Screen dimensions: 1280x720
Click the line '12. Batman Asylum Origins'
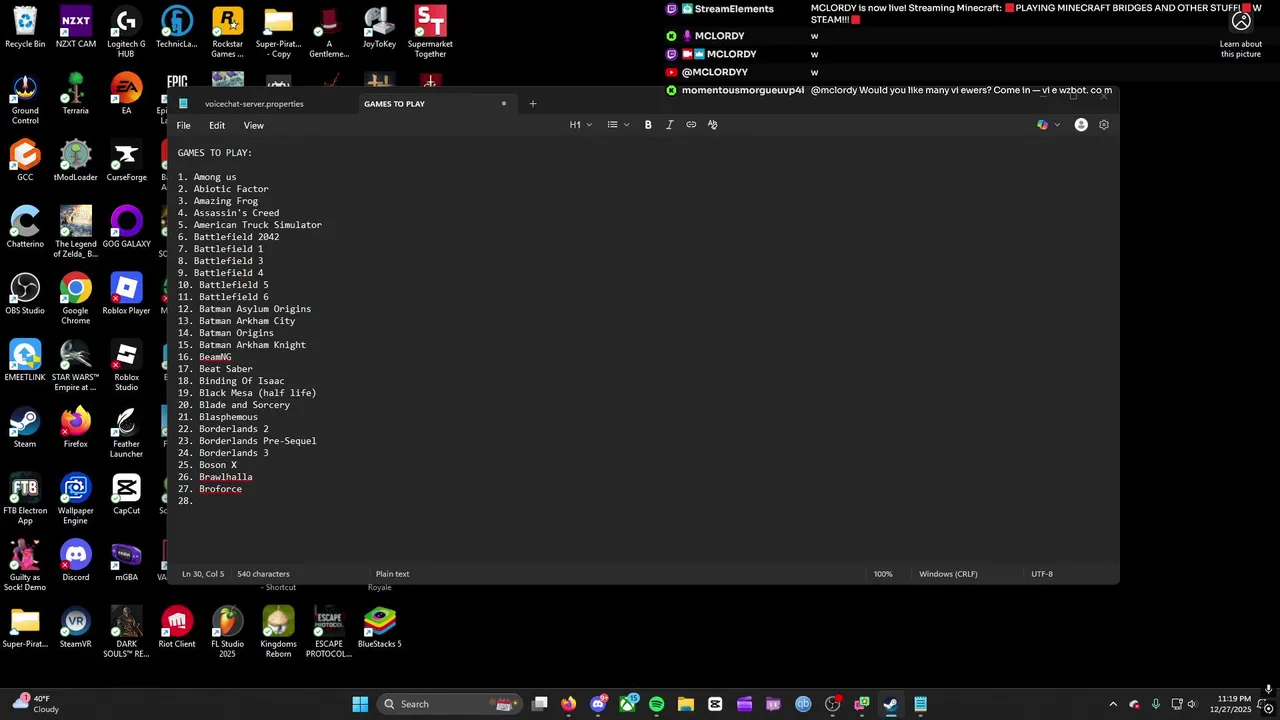click(244, 309)
